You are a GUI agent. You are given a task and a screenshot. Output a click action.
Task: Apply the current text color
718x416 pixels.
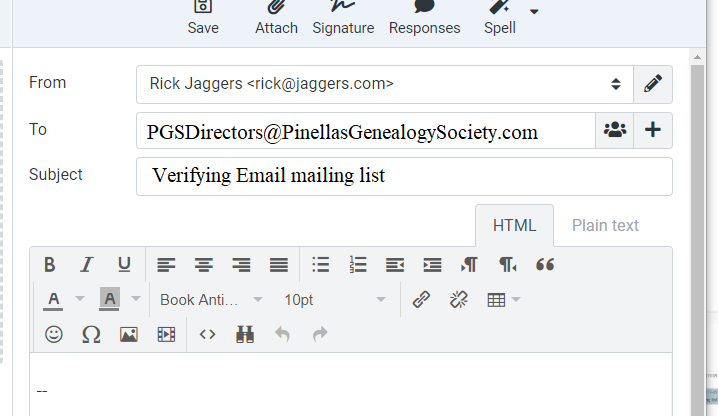click(54, 300)
